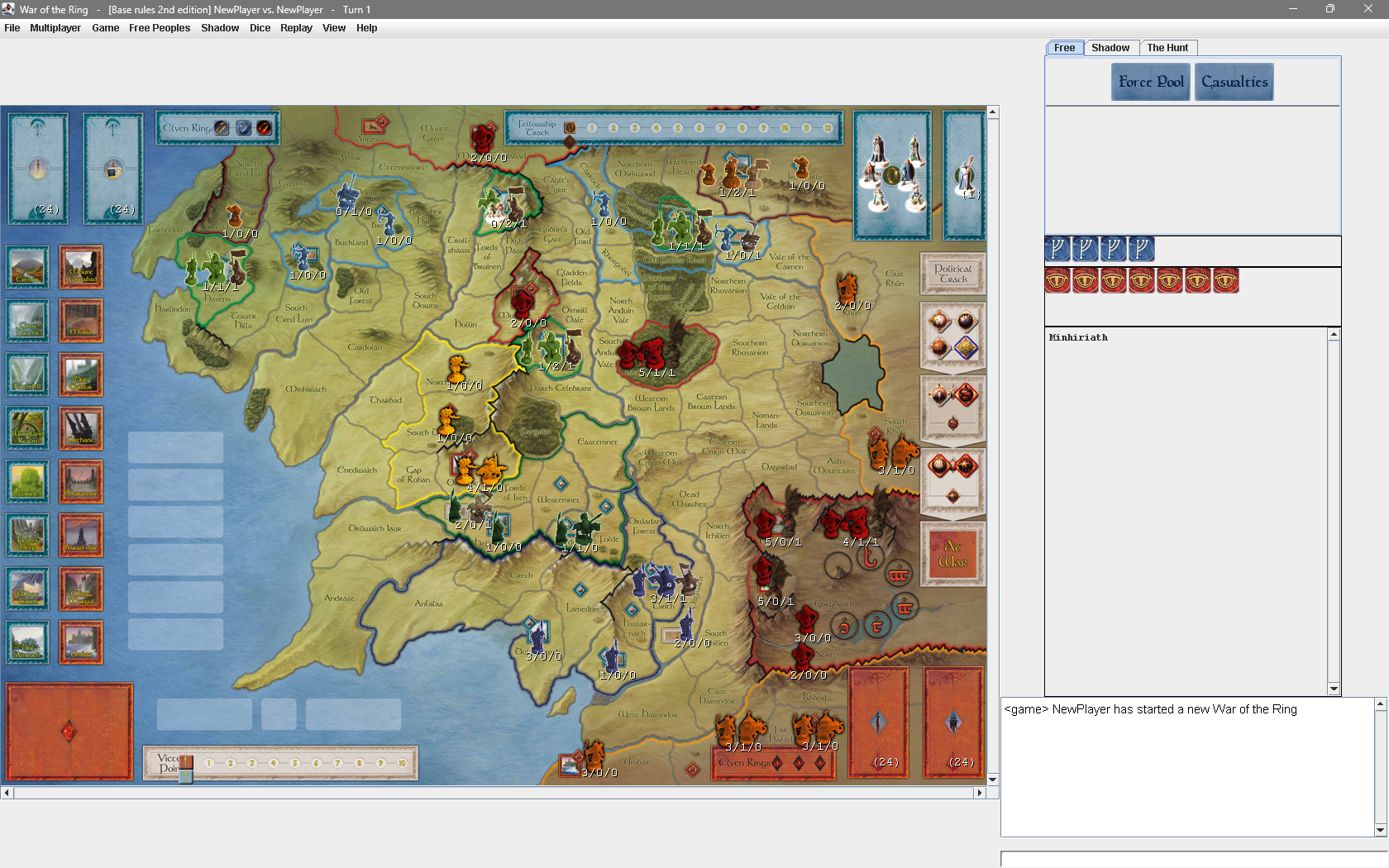The image size is (1389, 868).
Task: Choose the Minas Tirith stronghold tile
Action: pyautogui.click(x=27, y=588)
